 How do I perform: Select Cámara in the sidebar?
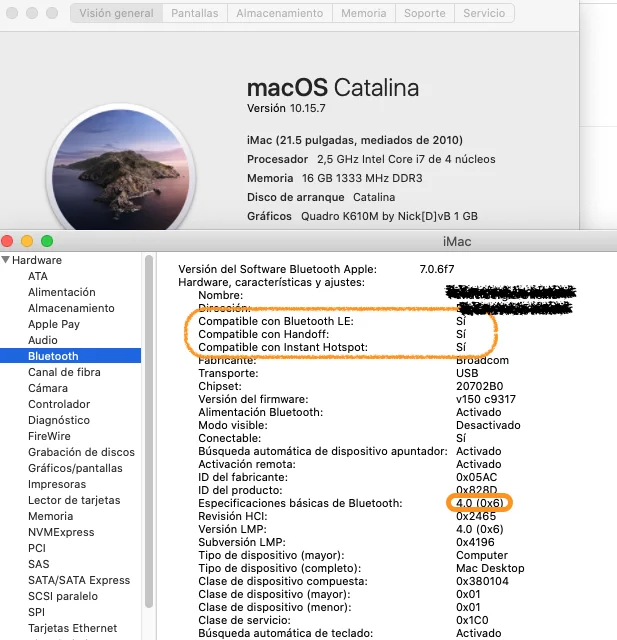click(x=48, y=388)
